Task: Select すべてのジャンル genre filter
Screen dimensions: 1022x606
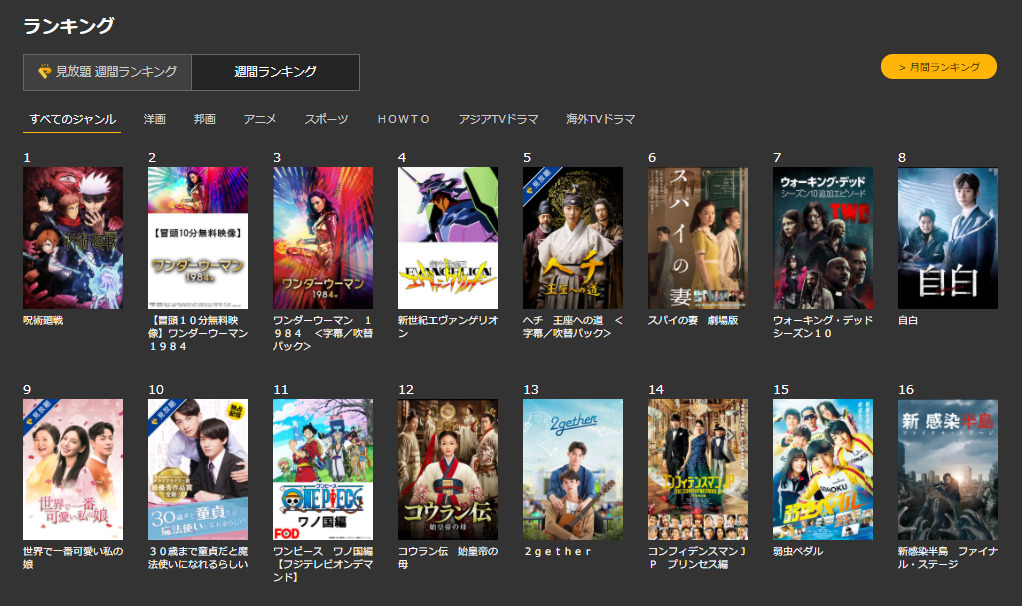Action: click(x=72, y=119)
